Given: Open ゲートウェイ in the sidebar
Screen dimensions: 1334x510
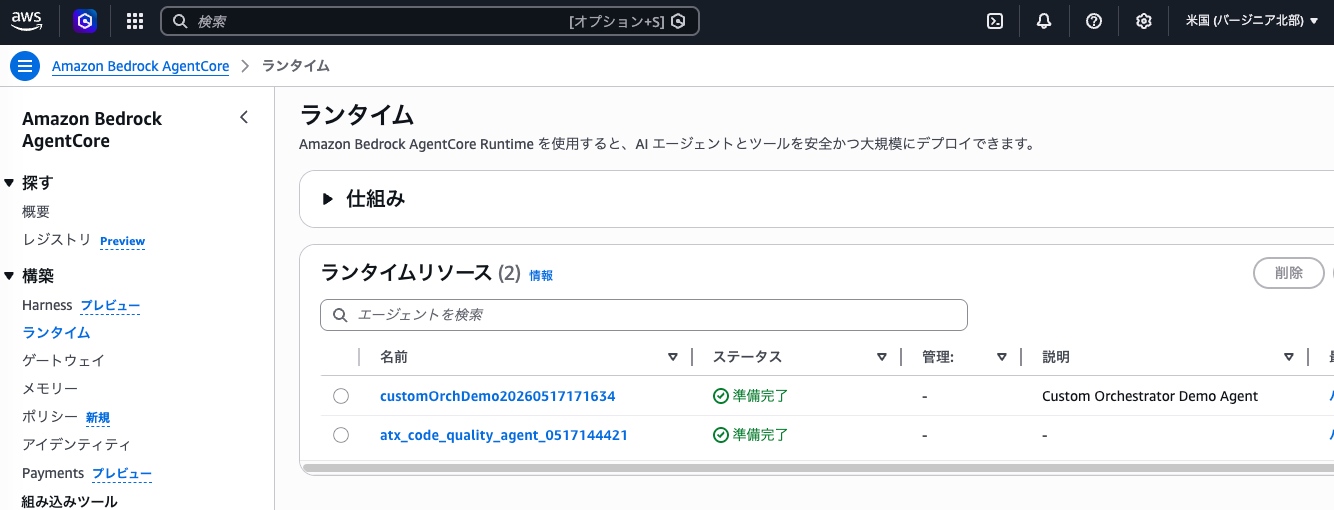Looking at the screenshot, I should click(63, 360).
